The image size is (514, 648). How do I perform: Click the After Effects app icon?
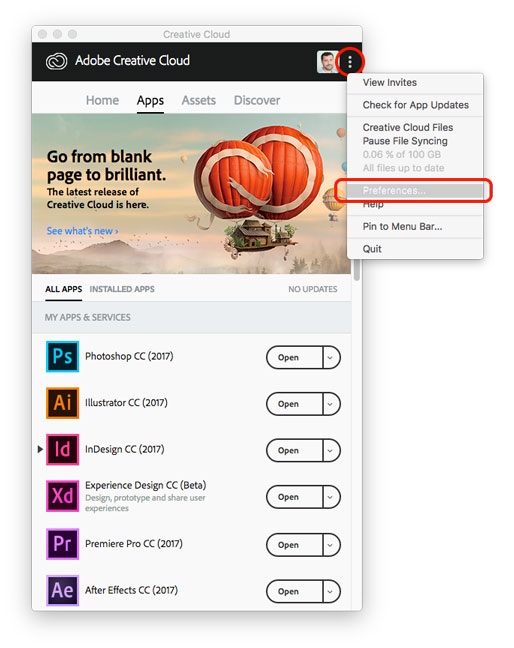tap(62, 591)
